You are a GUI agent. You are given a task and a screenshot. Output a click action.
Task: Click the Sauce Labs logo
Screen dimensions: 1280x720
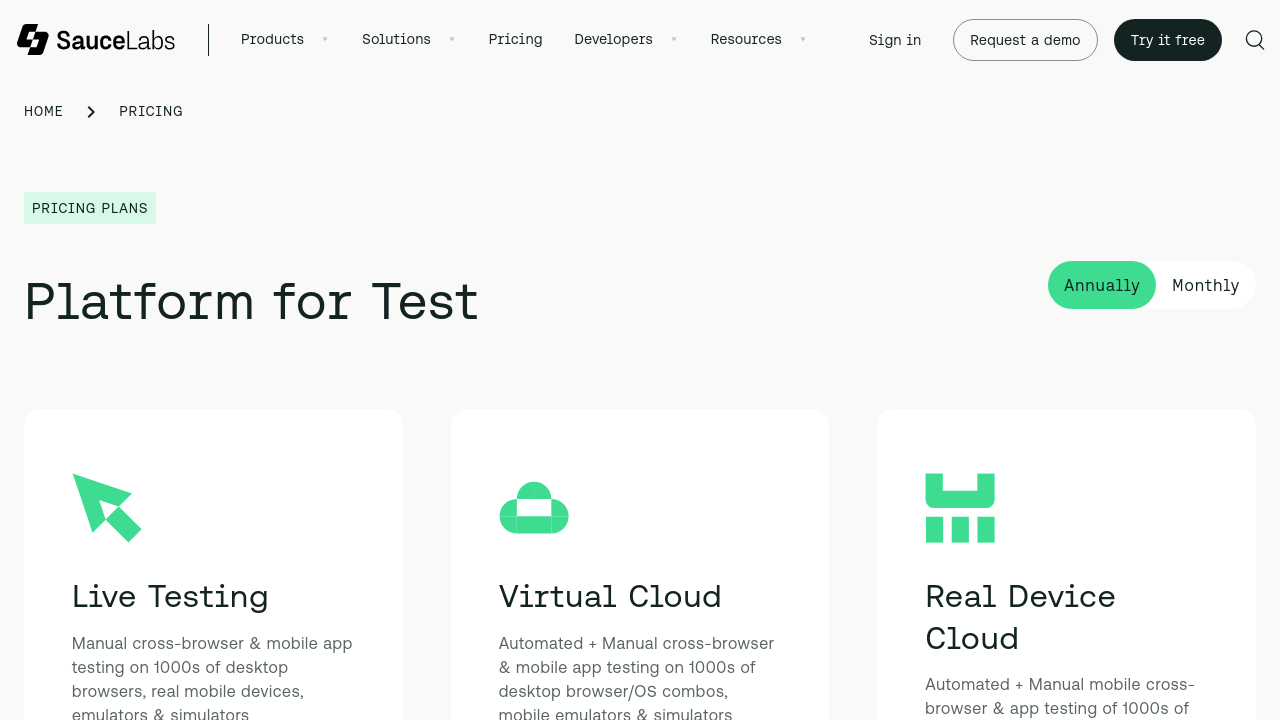(x=96, y=40)
